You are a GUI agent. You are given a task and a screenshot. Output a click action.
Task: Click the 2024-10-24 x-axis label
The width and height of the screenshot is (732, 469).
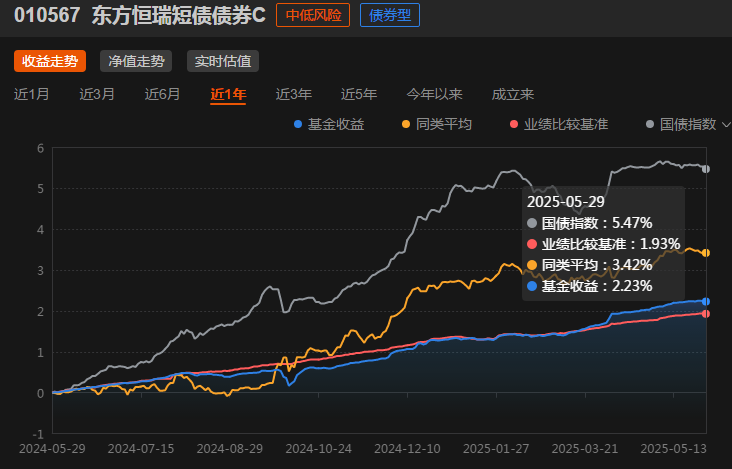[x=318, y=448]
